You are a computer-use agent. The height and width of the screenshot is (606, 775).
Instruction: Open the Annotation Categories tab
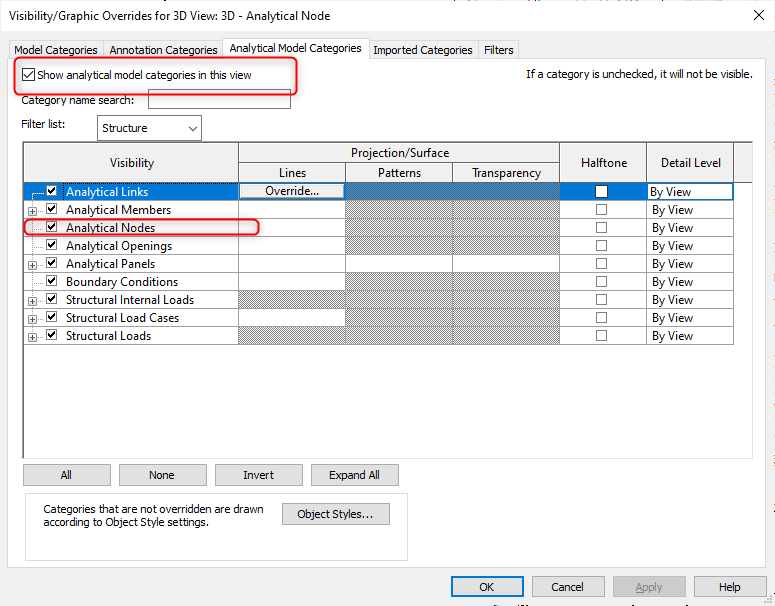163,50
